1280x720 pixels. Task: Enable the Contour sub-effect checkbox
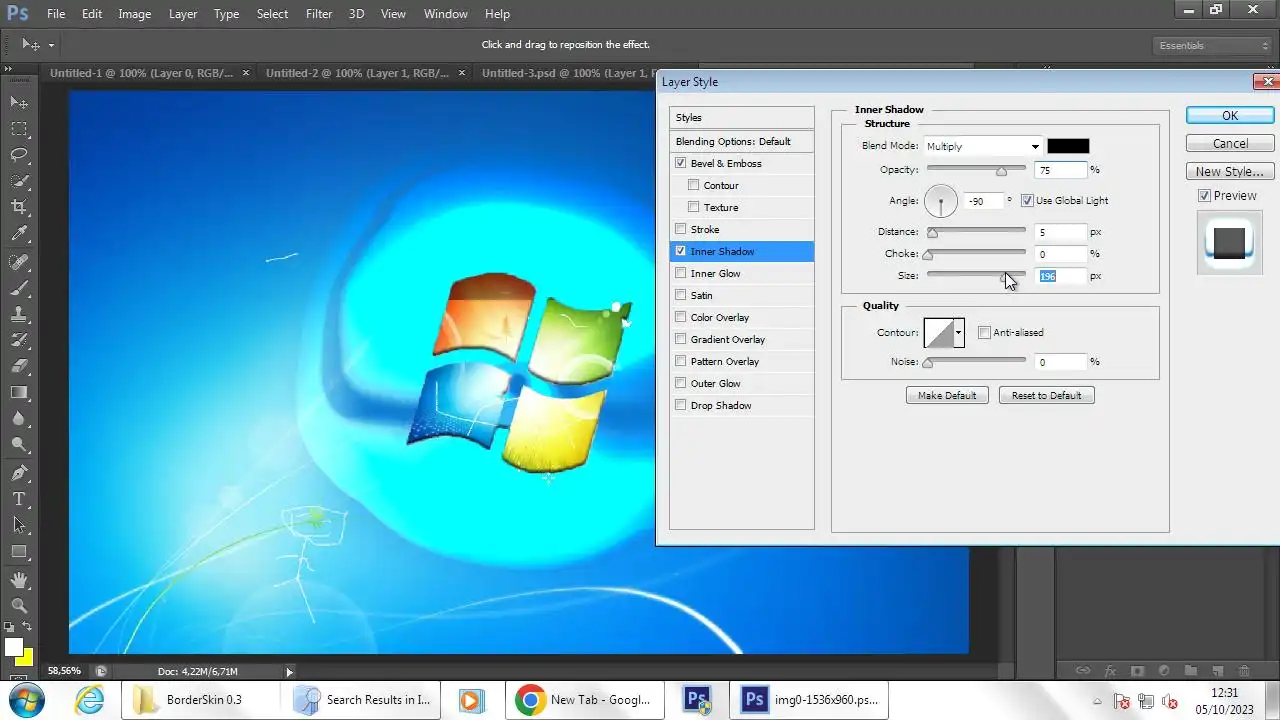(x=694, y=185)
